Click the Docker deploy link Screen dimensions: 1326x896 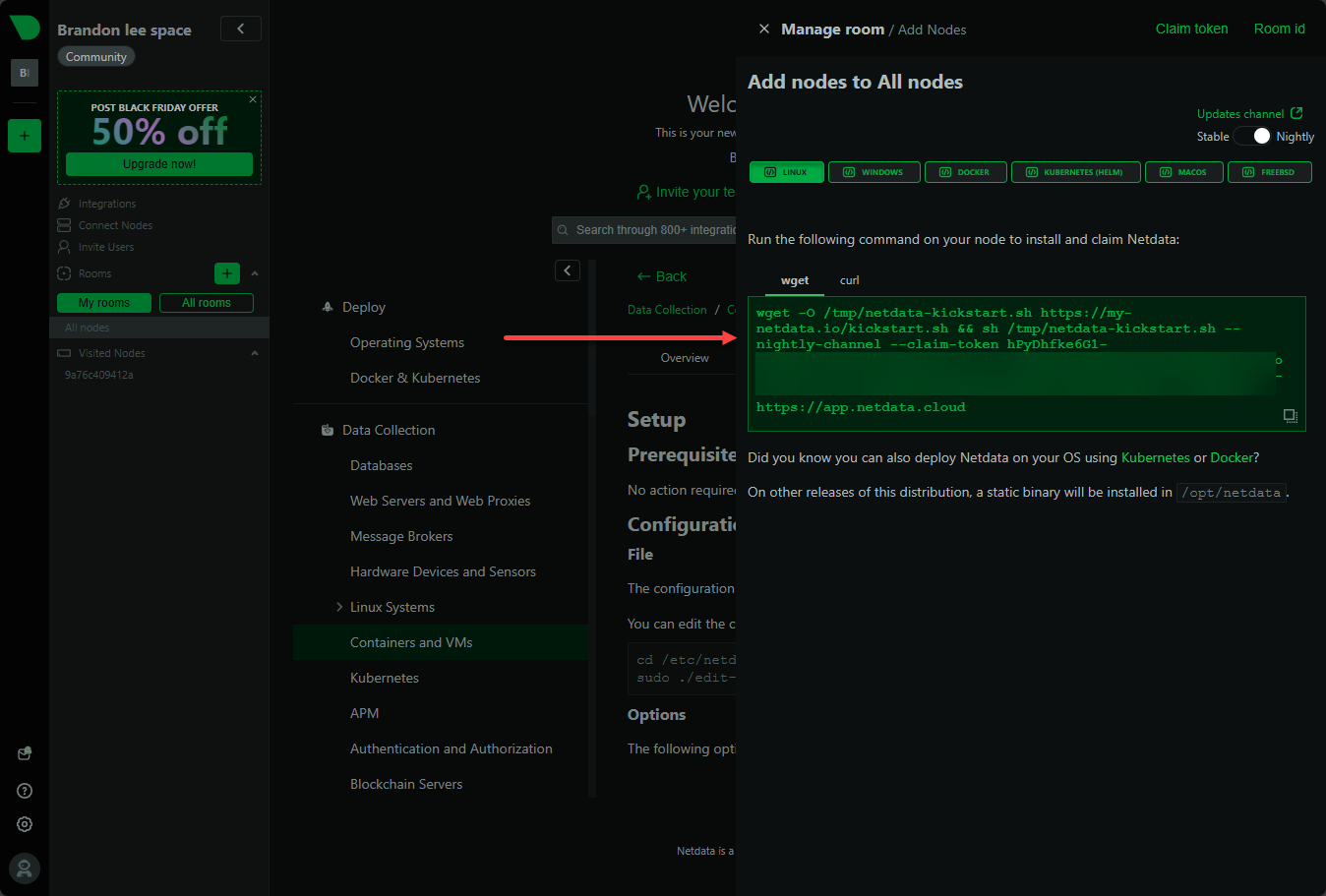(x=1232, y=457)
